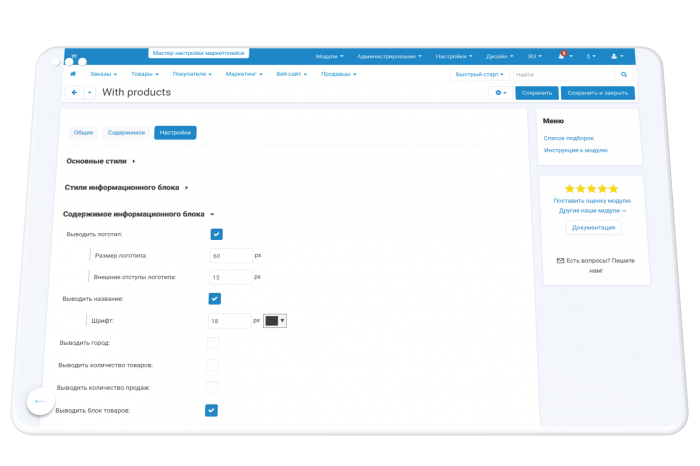The width and height of the screenshot is (700, 466).
Task: Open the Быстрый старт dropdown
Action: pos(479,75)
